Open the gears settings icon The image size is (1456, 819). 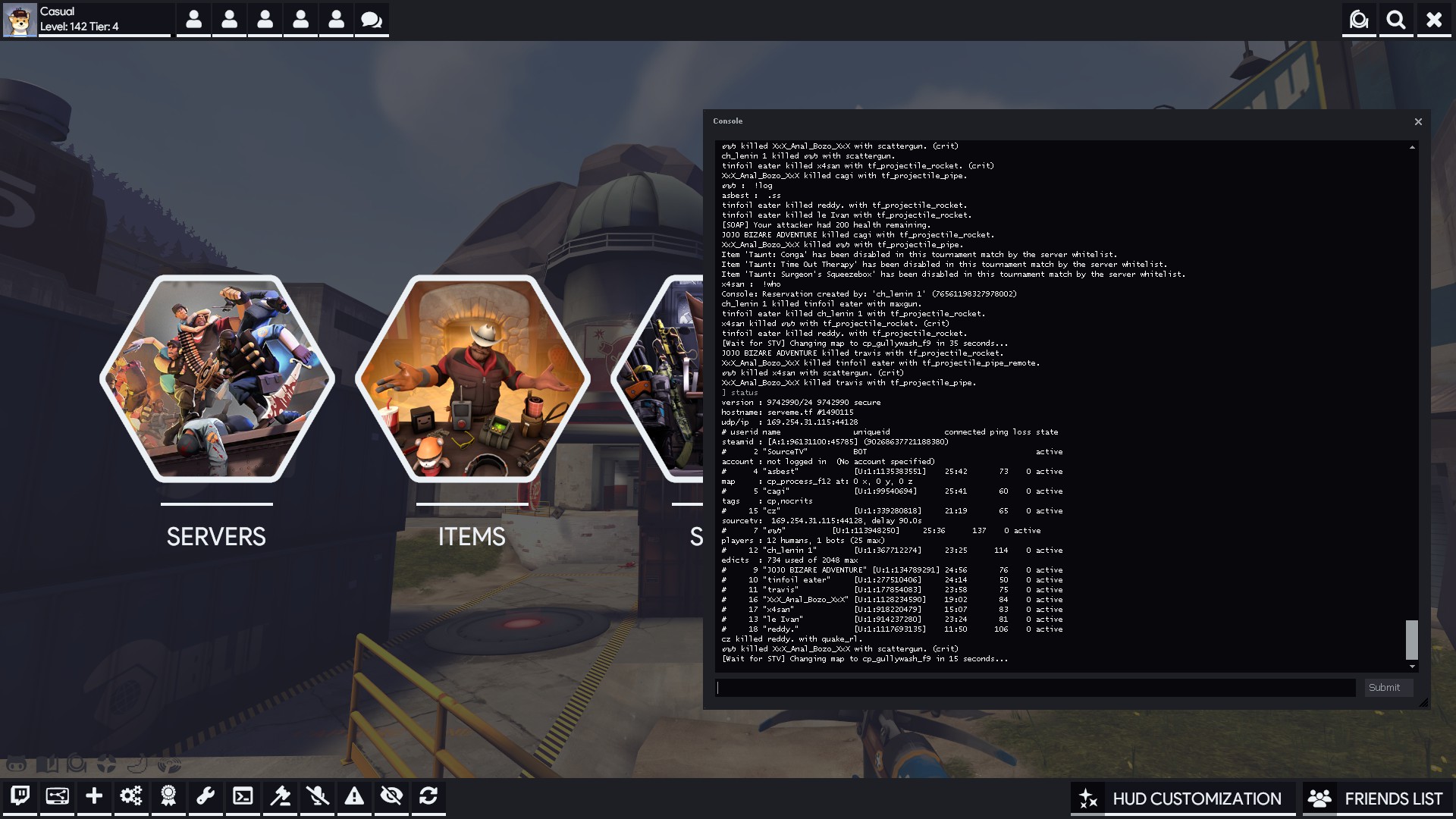(x=131, y=795)
